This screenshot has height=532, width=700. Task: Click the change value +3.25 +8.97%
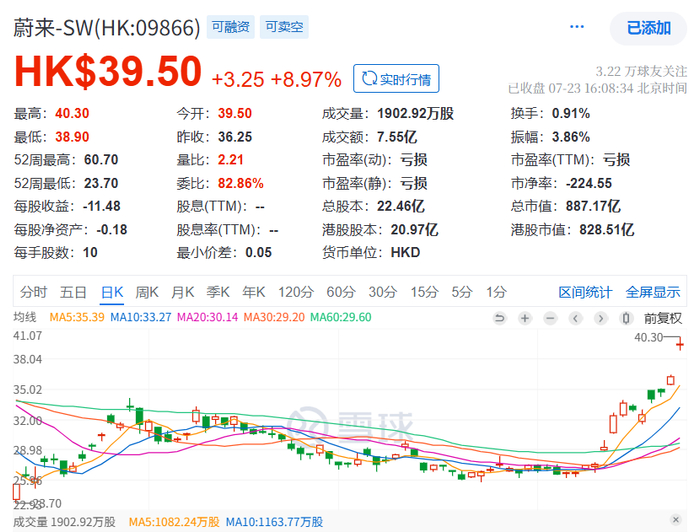tap(276, 79)
